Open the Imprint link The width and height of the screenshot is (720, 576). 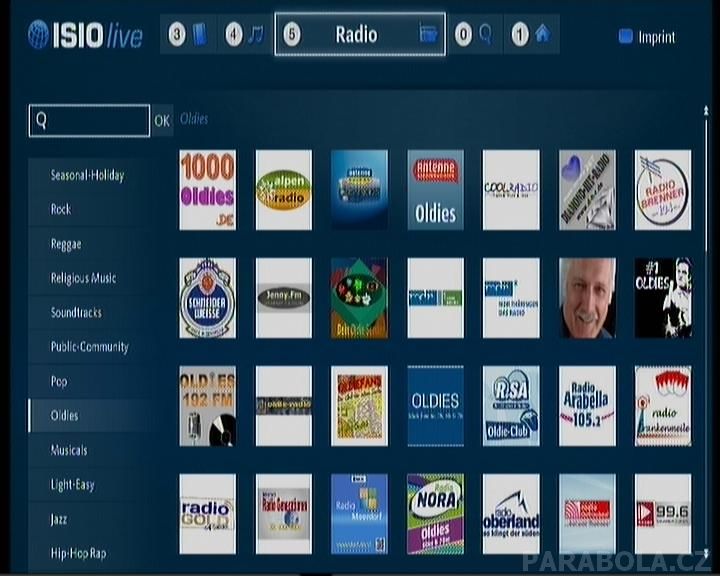click(x=647, y=37)
